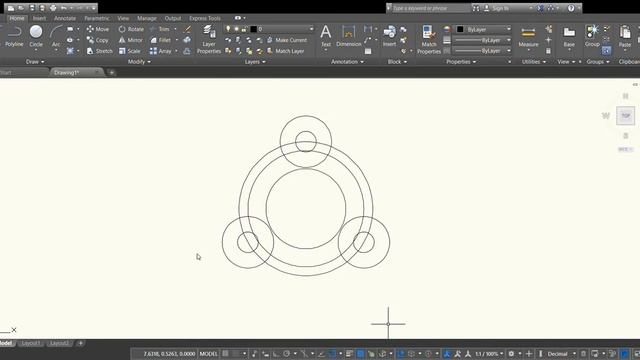Click the coordinates readout in status bar
The width and height of the screenshot is (640, 360).
pos(169,353)
